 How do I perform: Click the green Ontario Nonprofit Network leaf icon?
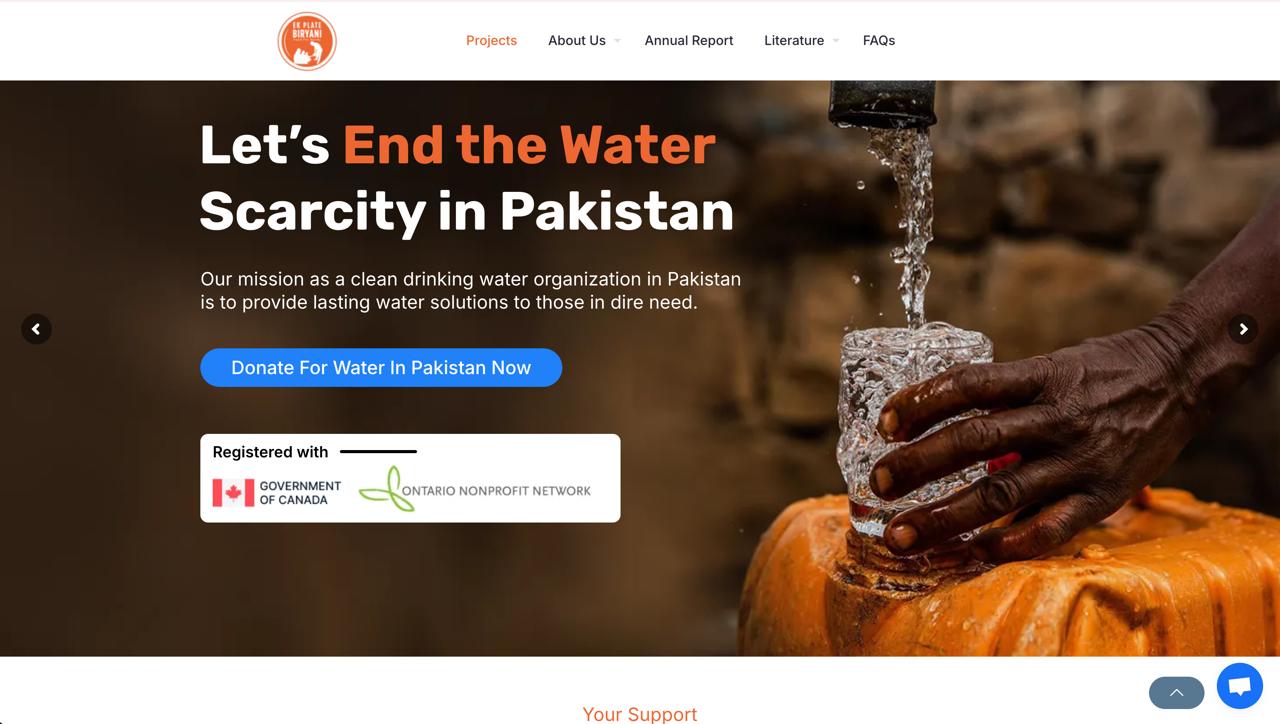(383, 489)
